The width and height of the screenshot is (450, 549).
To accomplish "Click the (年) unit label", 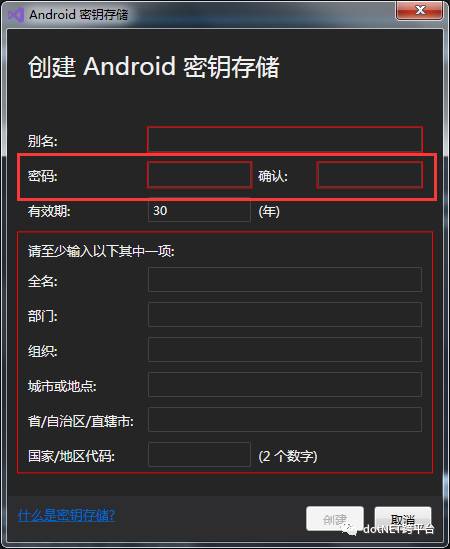I will point(269,211).
